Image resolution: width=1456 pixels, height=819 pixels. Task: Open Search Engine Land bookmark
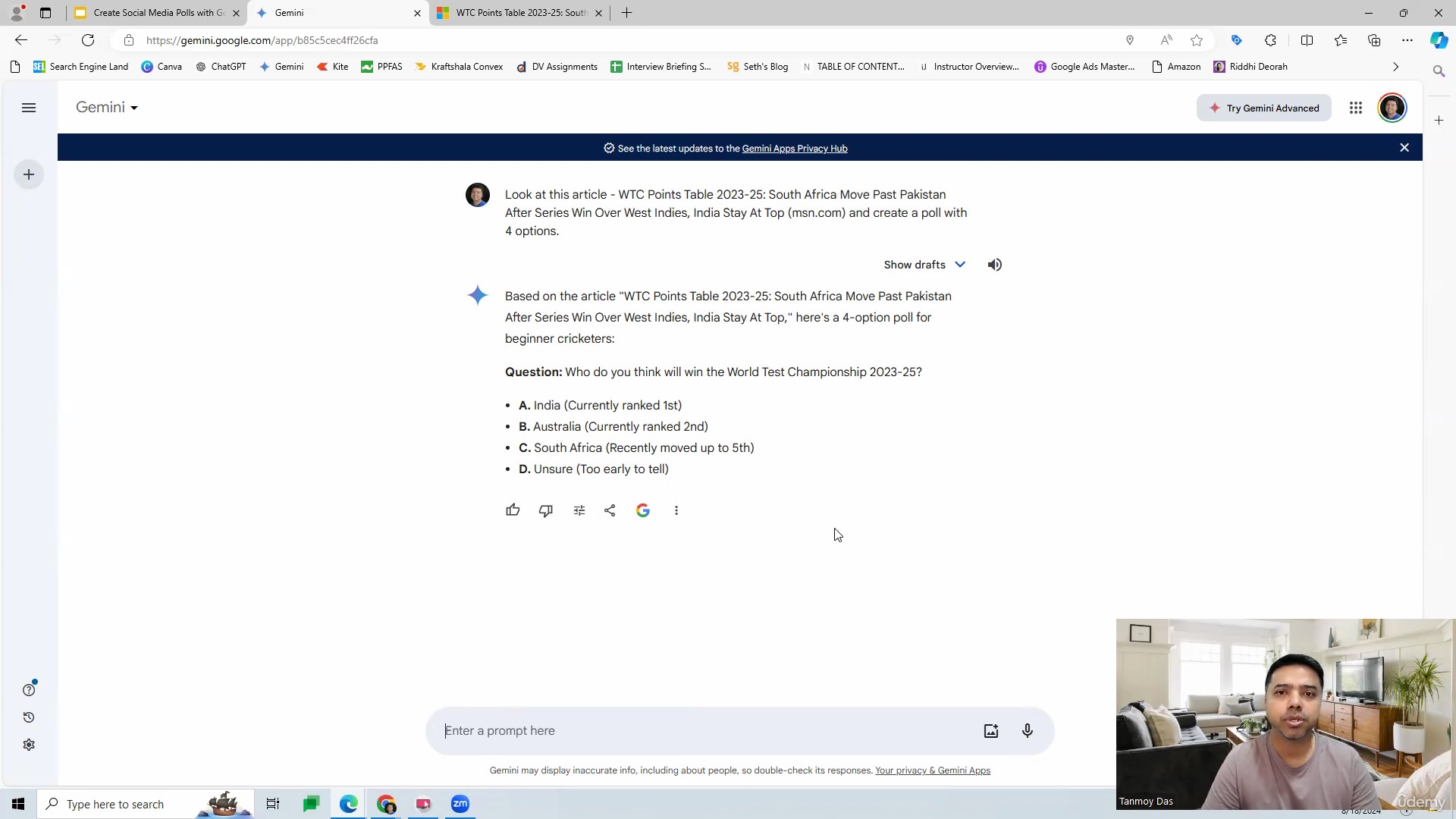pos(80,67)
